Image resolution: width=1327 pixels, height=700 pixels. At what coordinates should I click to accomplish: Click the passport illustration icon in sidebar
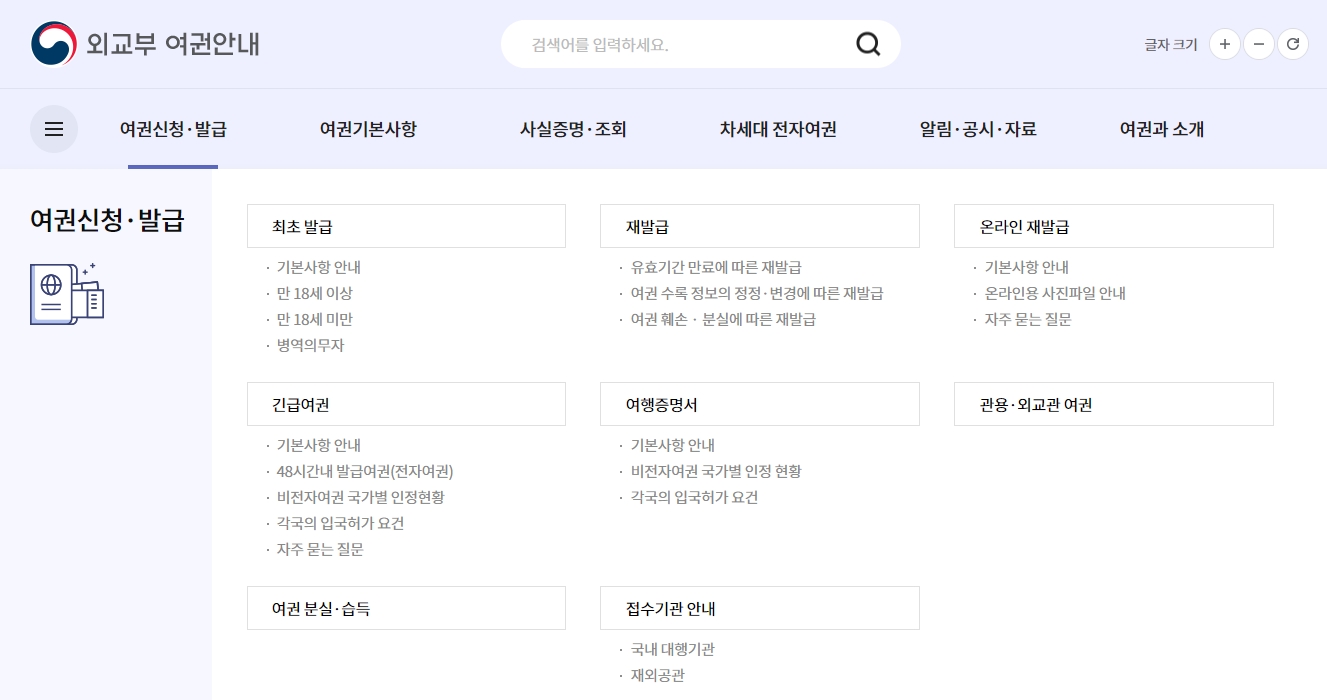click(x=67, y=292)
